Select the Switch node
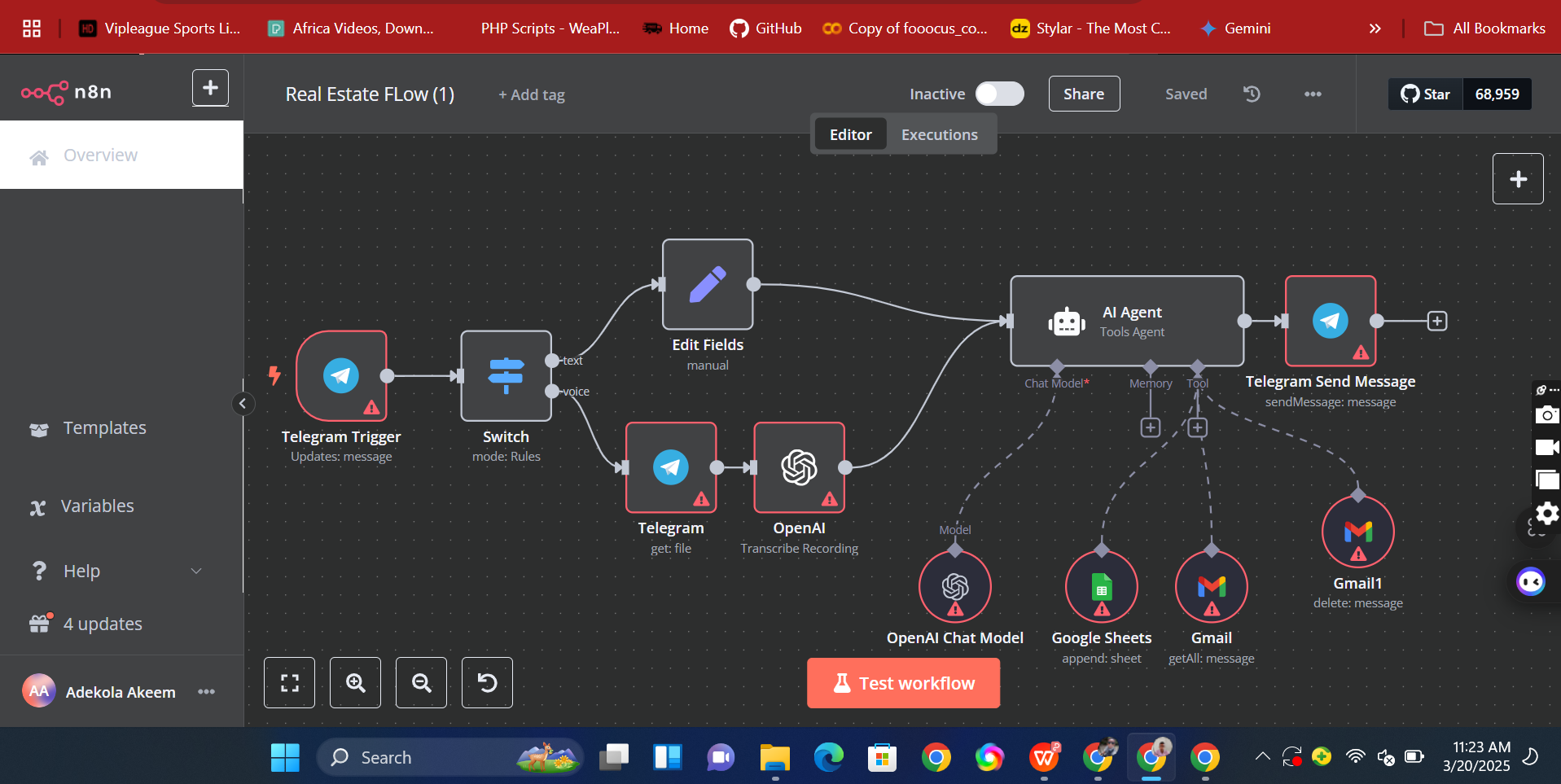 pos(506,375)
